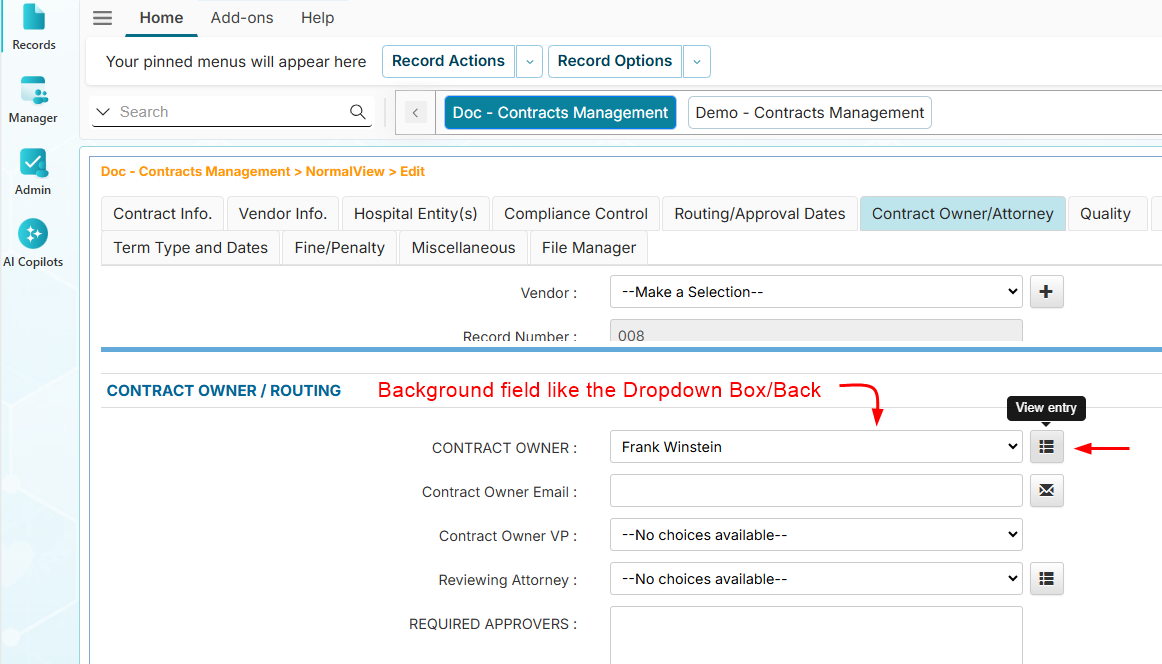This screenshot has width=1162, height=664.
Task: Select the Manager icon in the sidebar
Action: point(33,98)
